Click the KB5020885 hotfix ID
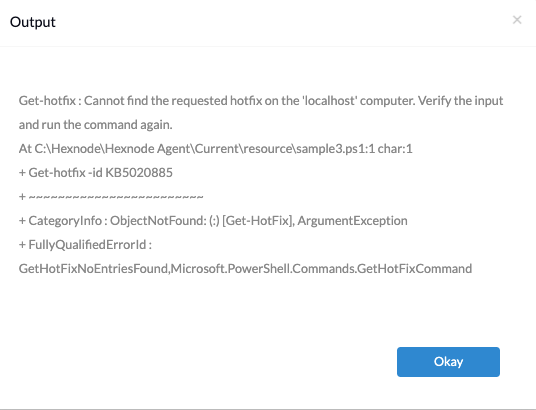The height and width of the screenshot is (410, 536). (139, 173)
